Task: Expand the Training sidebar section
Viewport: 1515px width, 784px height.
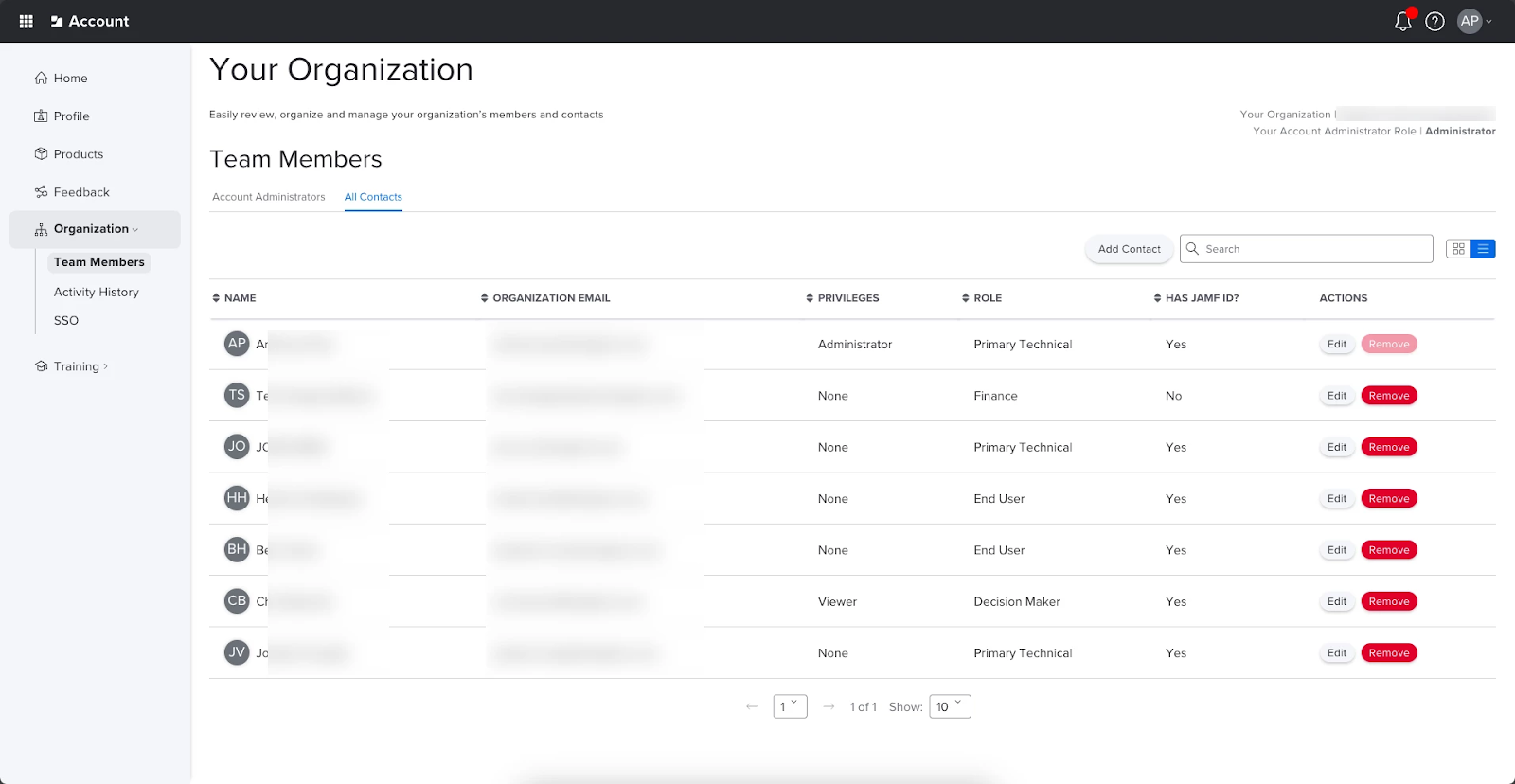Action: click(80, 366)
